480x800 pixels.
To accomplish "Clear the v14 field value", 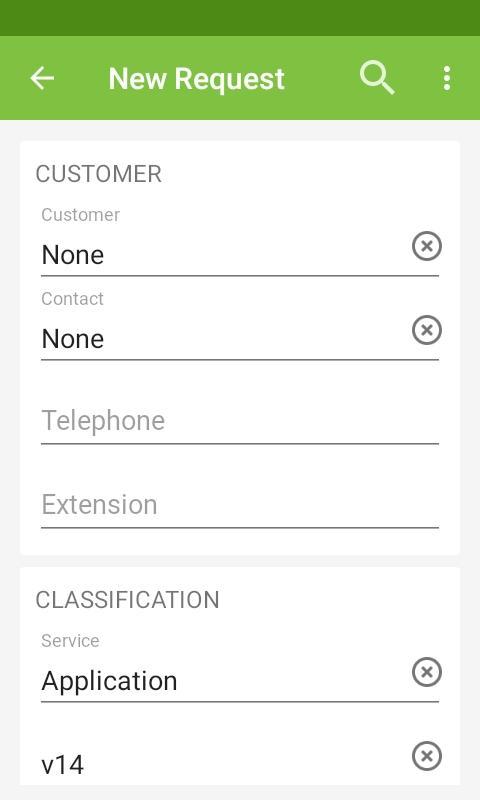I will tap(426, 756).
